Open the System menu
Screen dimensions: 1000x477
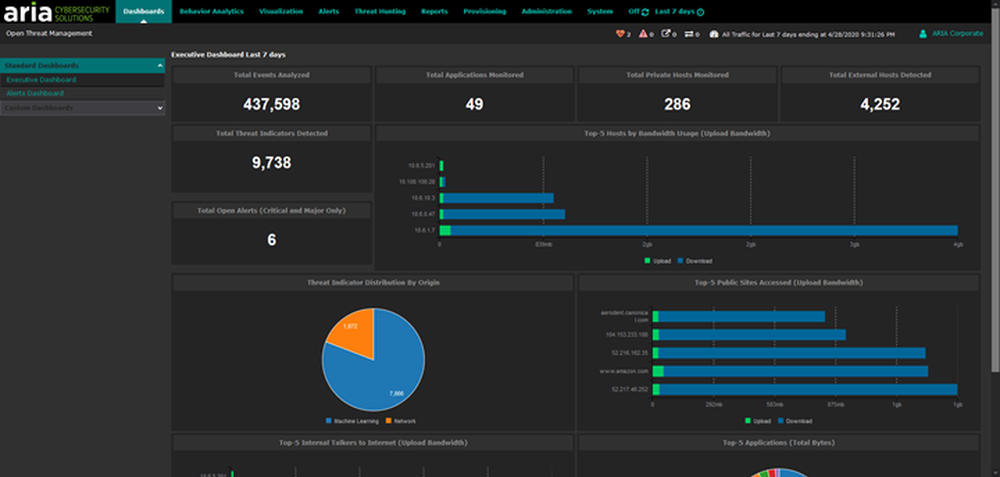tap(600, 11)
